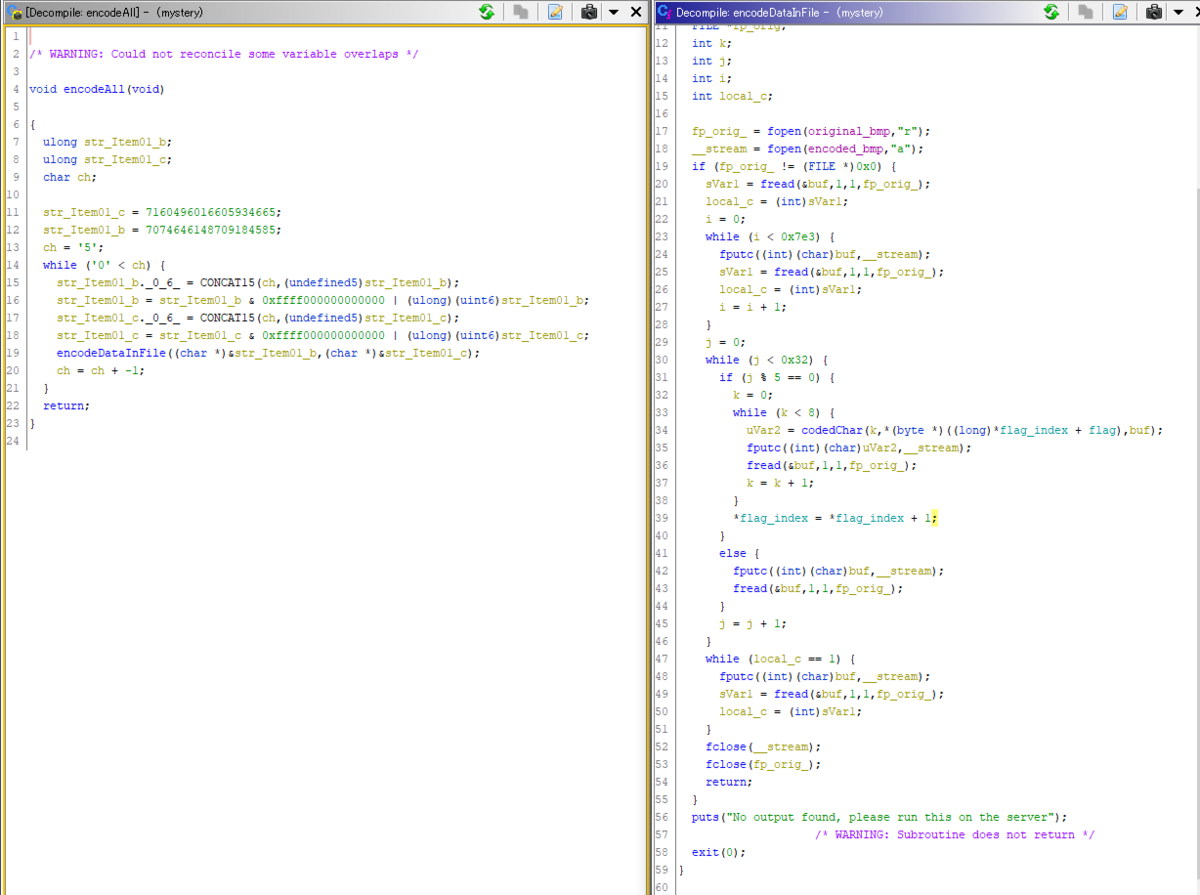
Task: Click 'int local_c;' declaration
Action: [732, 96]
